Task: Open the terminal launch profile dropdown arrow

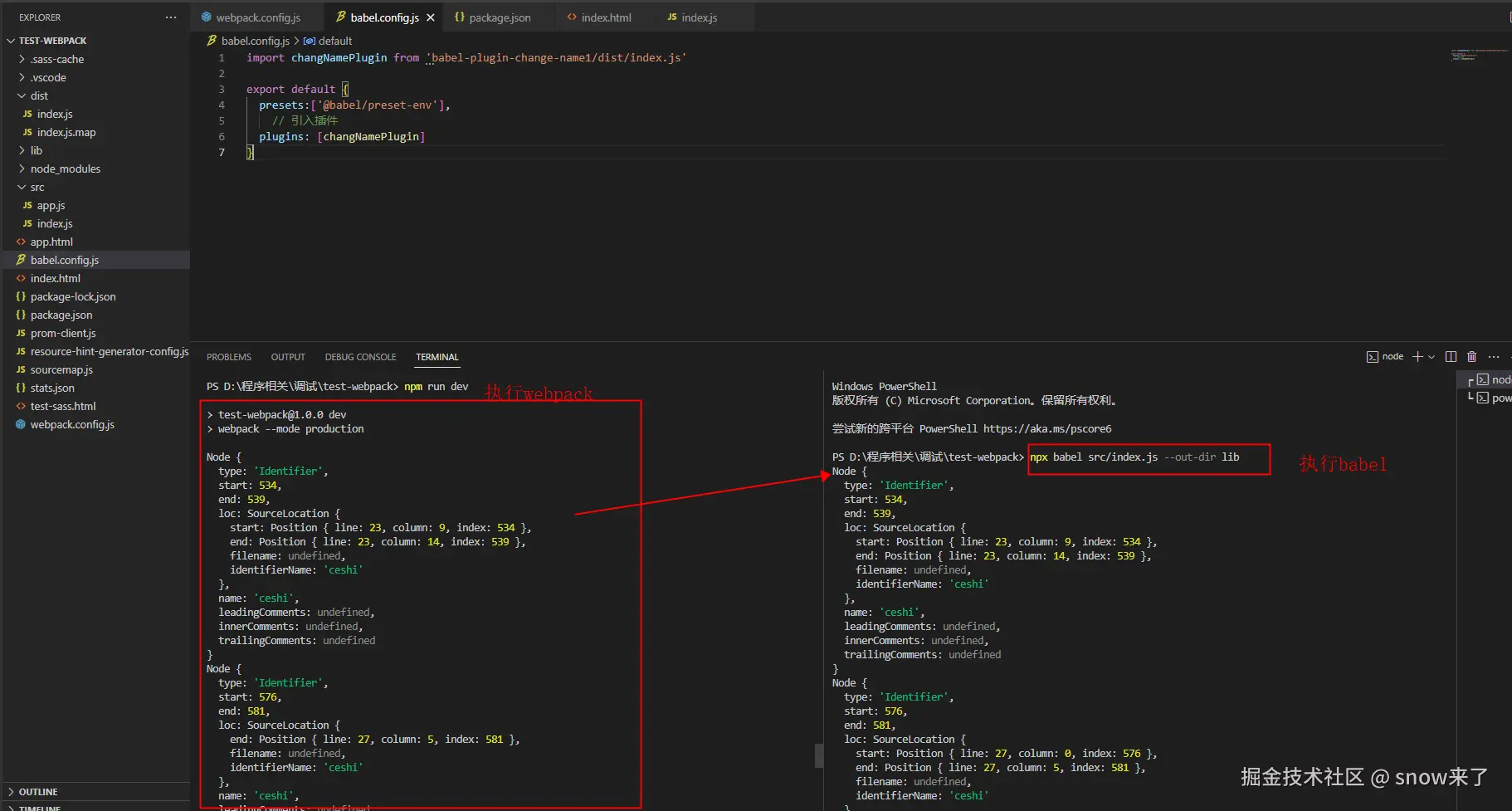Action: pos(1432,357)
